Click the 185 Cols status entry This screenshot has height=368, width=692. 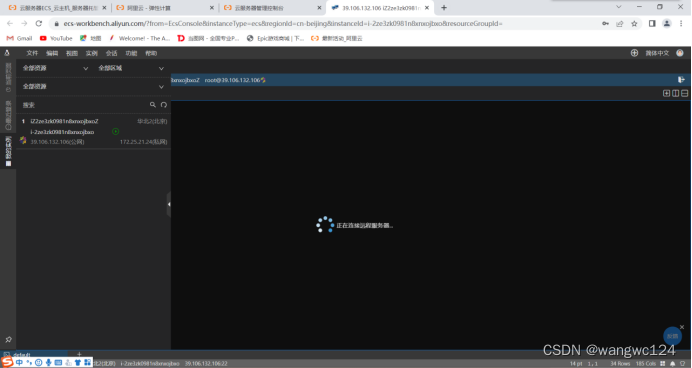click(x=646, y=364)
